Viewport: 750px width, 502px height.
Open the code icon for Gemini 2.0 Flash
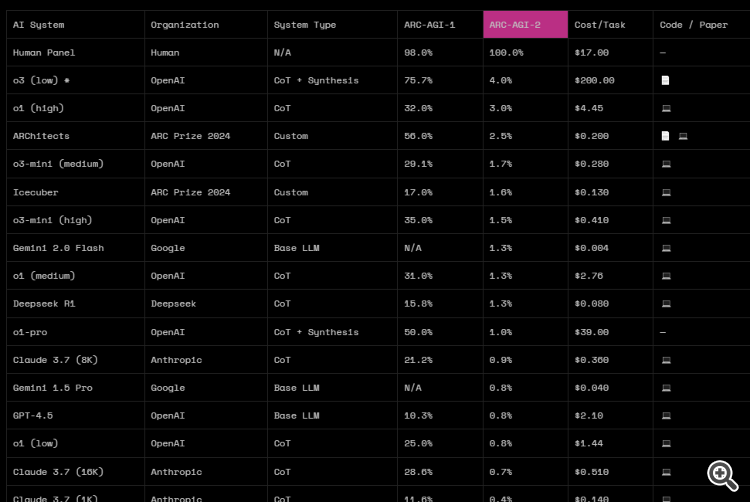666,248
